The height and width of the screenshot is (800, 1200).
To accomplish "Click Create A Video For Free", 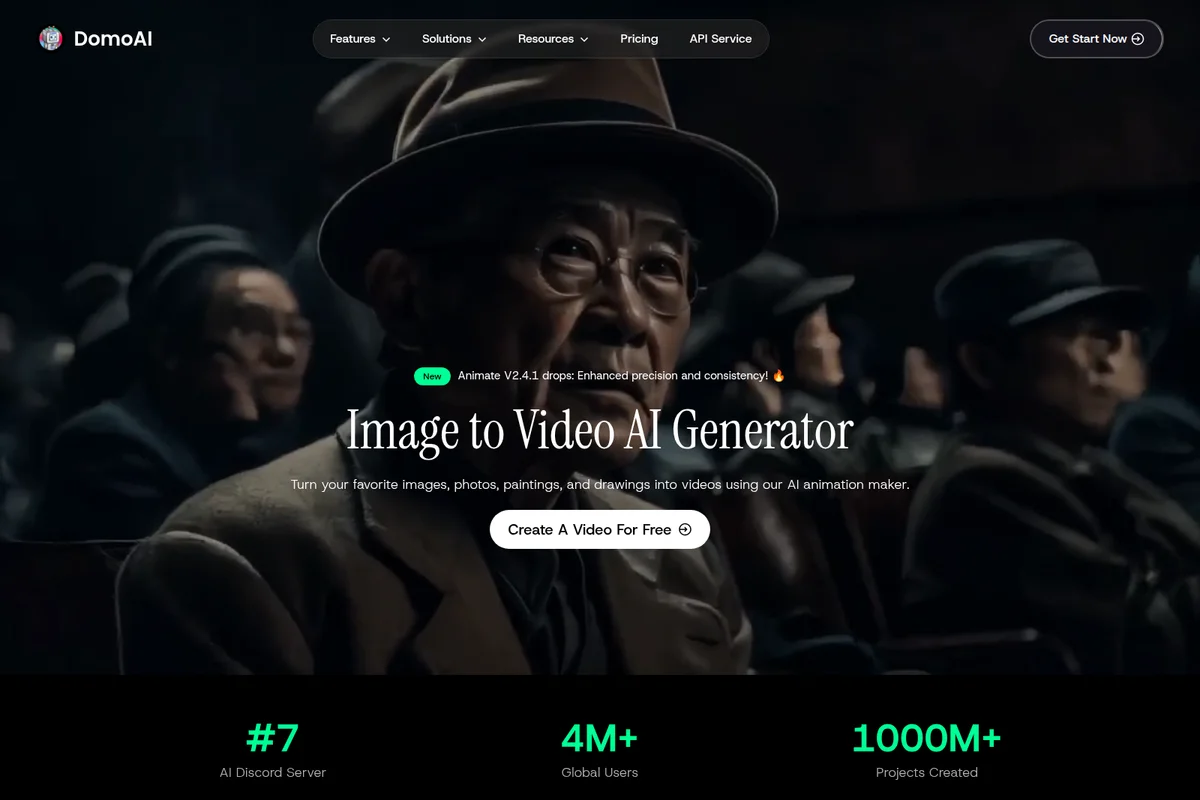I will coord(599,529).
